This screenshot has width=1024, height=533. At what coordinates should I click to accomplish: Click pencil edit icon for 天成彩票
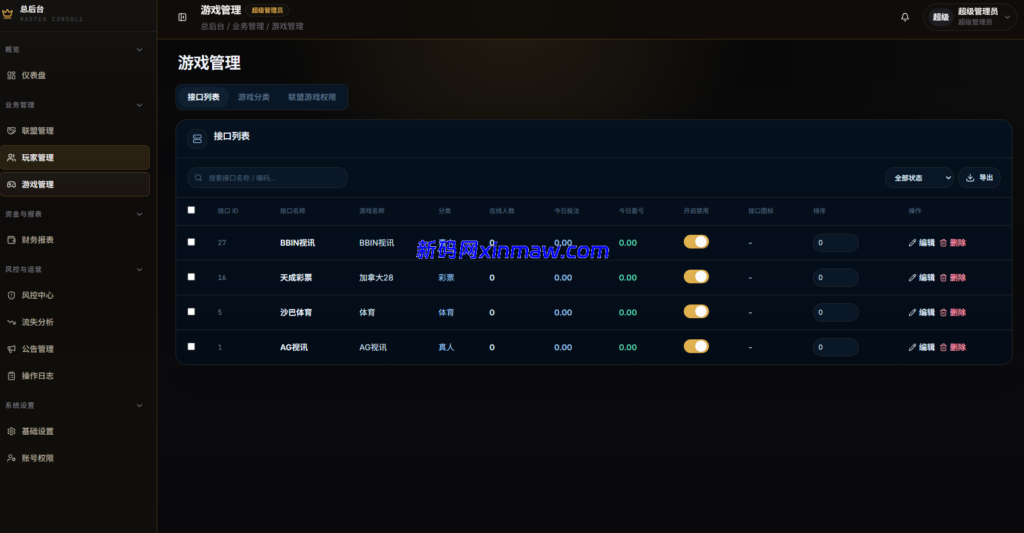point(912,278)
